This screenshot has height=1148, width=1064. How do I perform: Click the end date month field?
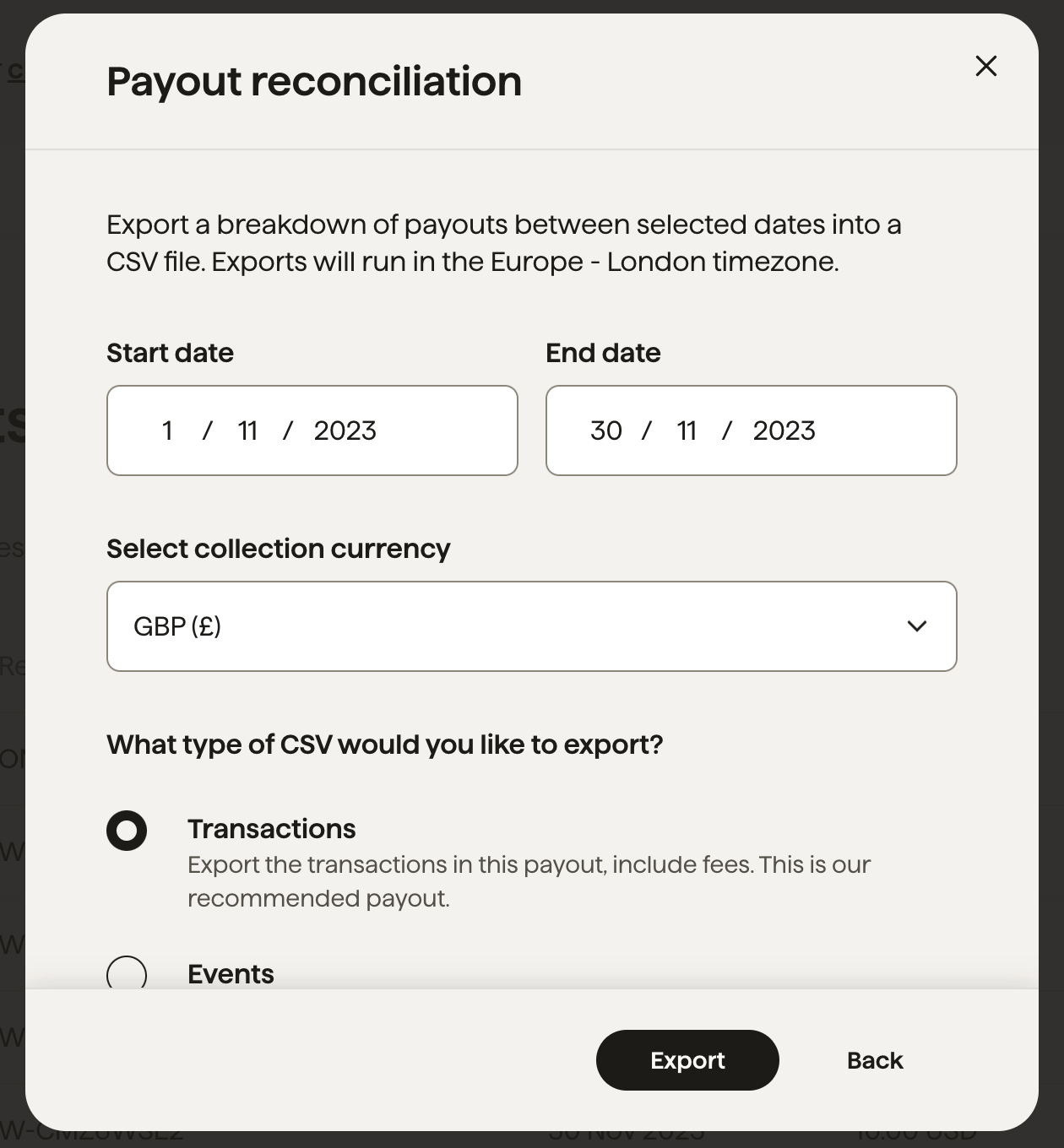[x=687, y=430]
